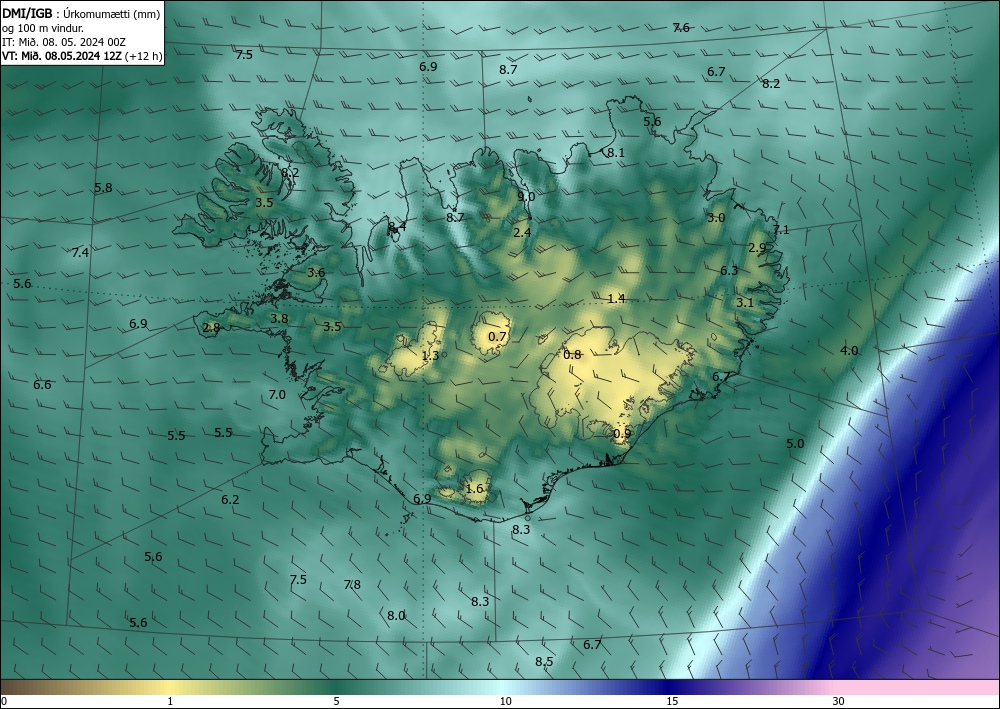Click the map value '8.1'
This screenshot has width=1000, height=709.
(615, 153)
